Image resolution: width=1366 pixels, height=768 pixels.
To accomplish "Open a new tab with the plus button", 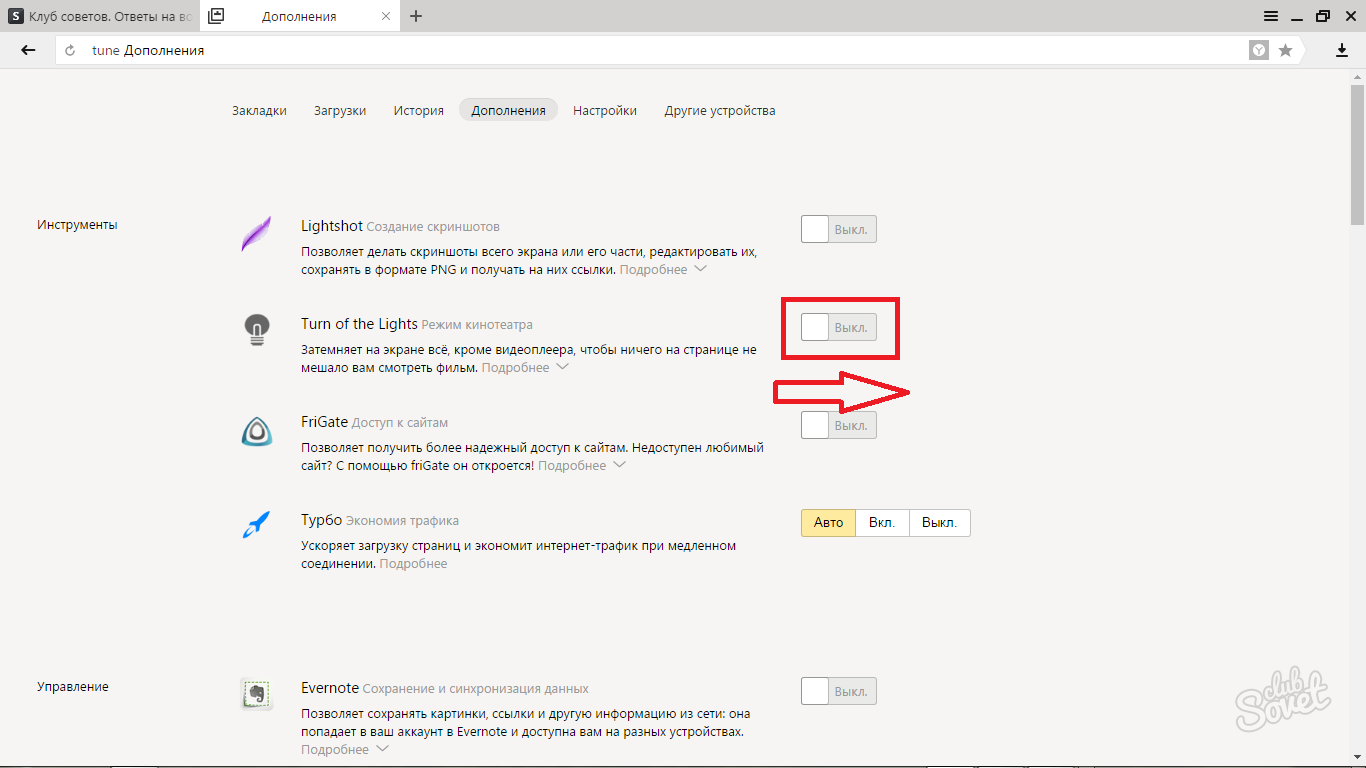I will (416, 16).
